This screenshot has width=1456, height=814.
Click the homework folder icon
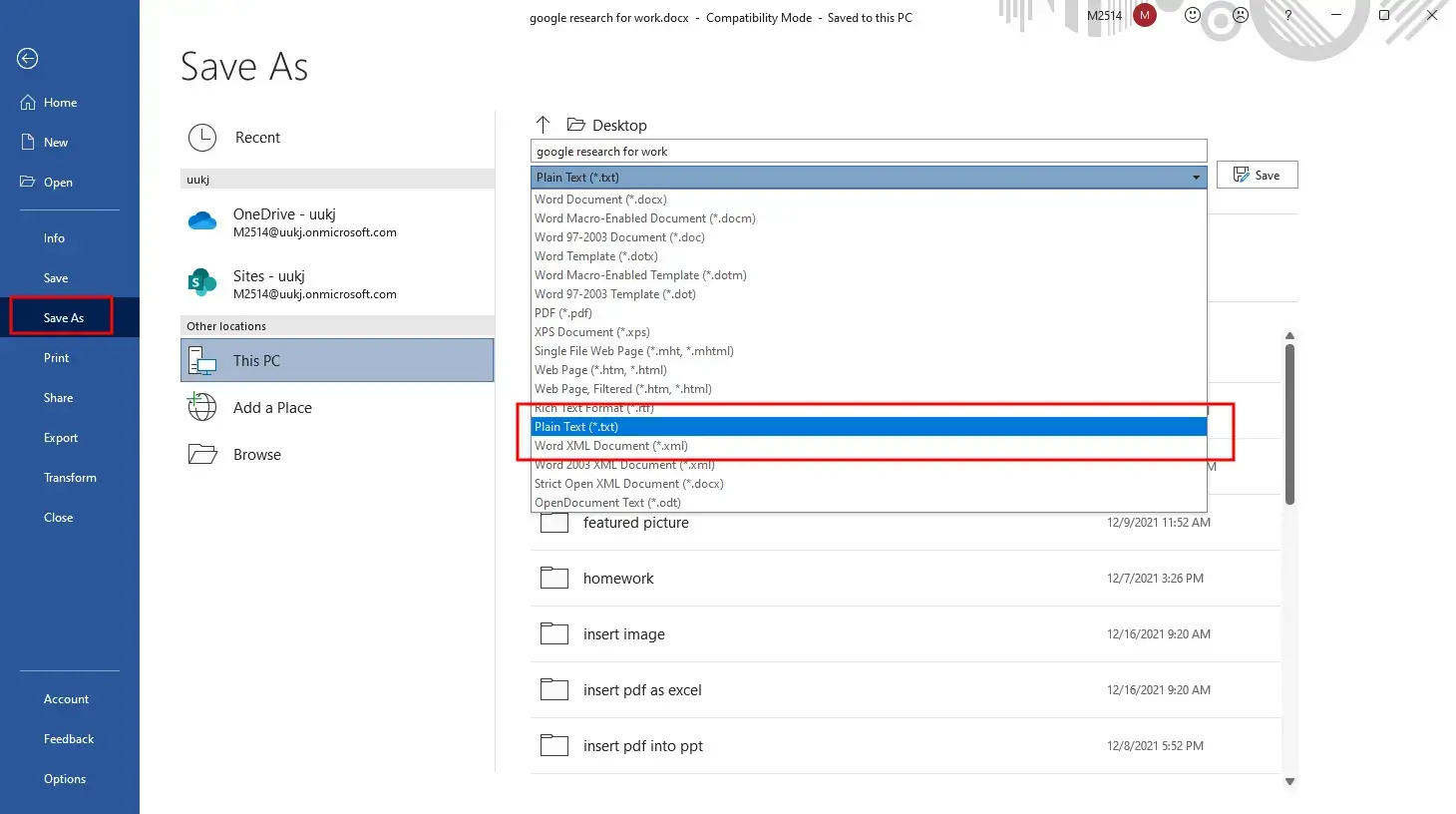point(554,579)
